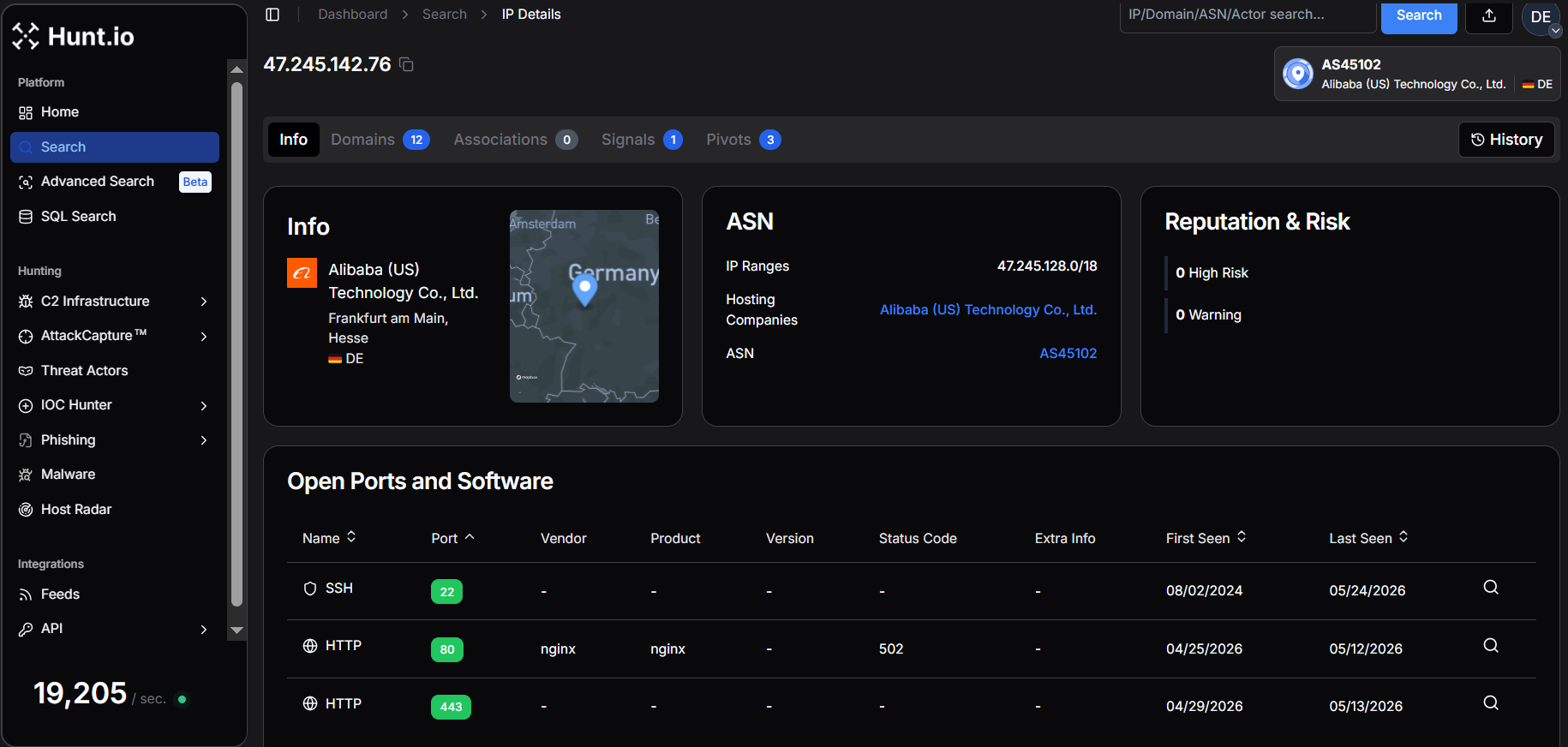This screenshot has height=747, width=1568.
Task: Expand the API submenu
Action: [x=204, y=629]
